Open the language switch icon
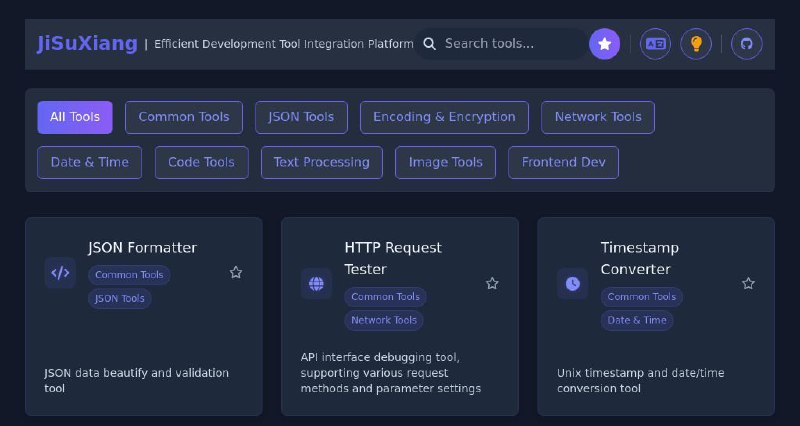 (655, 44)
